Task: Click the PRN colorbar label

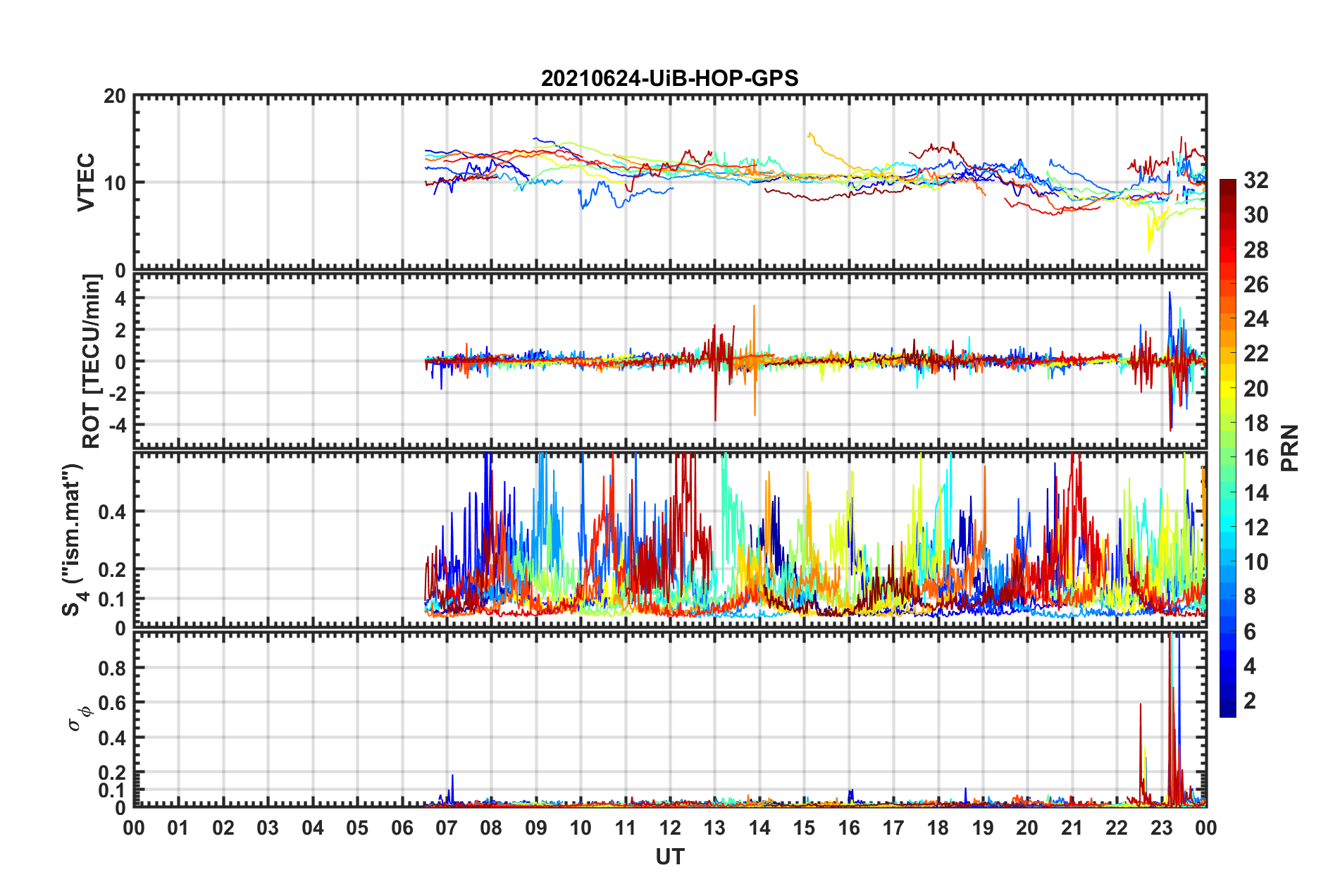Action: (x=1290, y=448)
